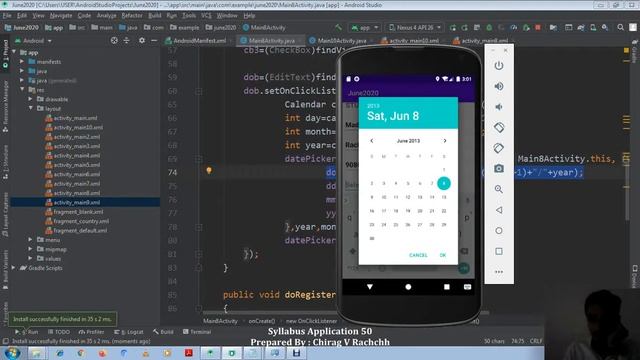Click Project panel scroll-from-source target icon
This screenshot has width=640, height=360.
(114, 40)
